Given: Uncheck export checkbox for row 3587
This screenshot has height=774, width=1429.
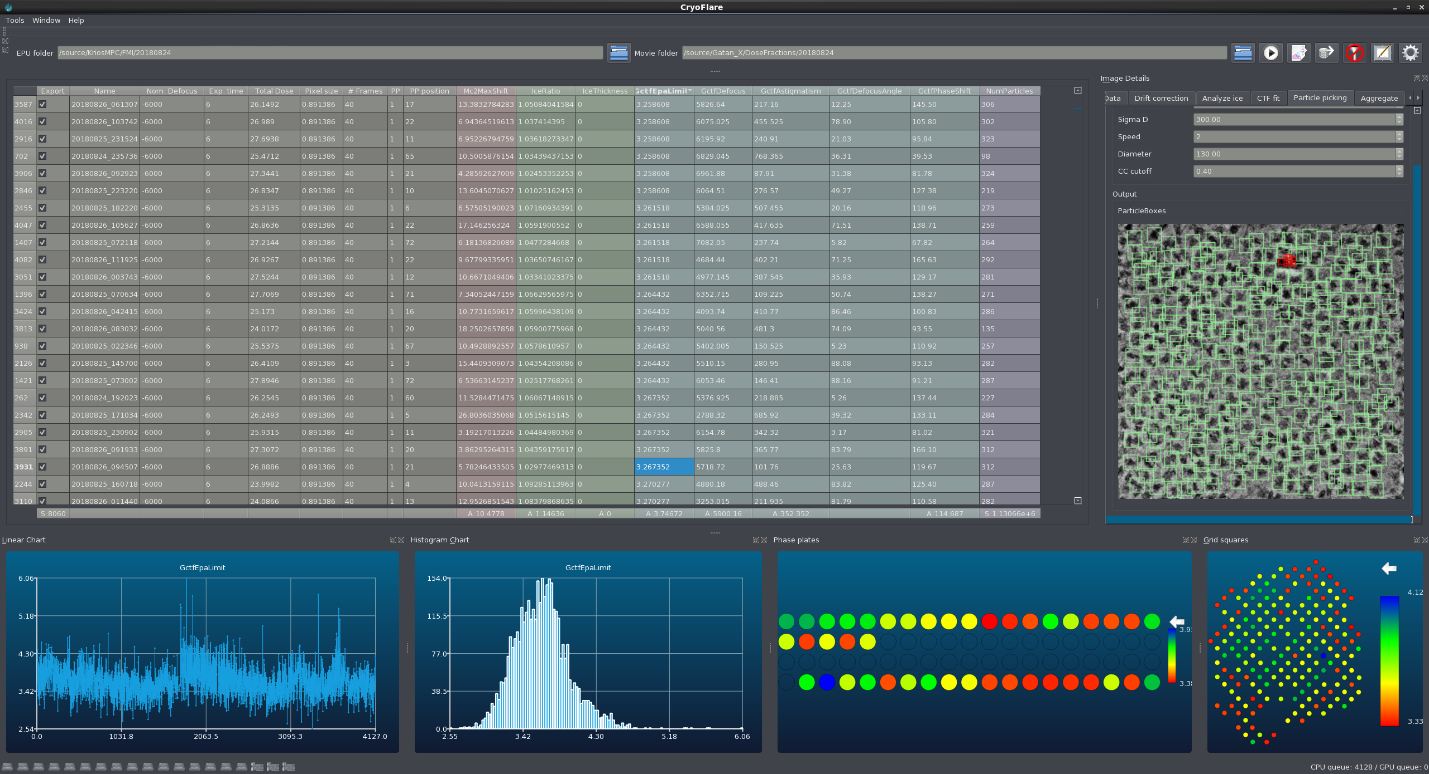Looking at the screenshot, I should [42, 104].
